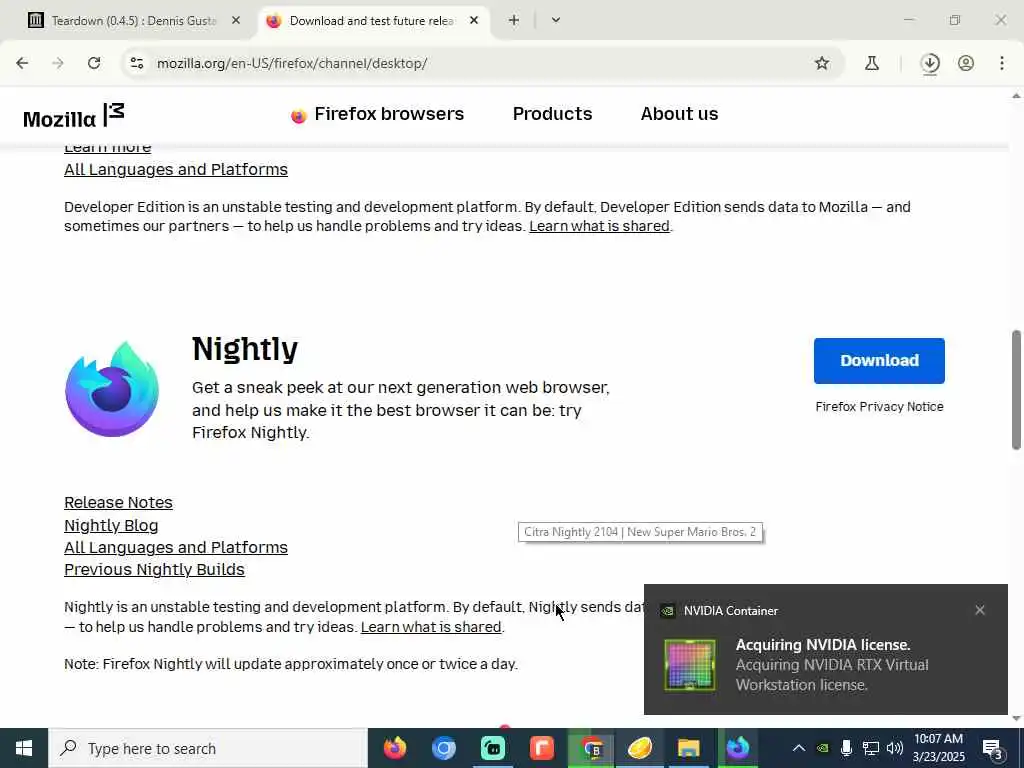Screen dimensions: 1024x768
Task: Open the About us menu
Action: coord(679,114)
